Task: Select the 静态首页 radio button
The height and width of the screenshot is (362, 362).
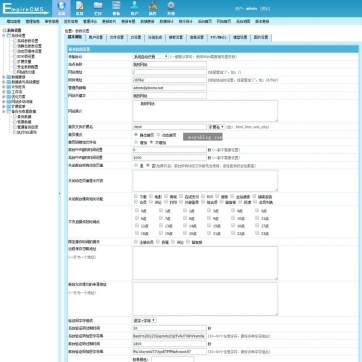Action: tap(136, 134)
